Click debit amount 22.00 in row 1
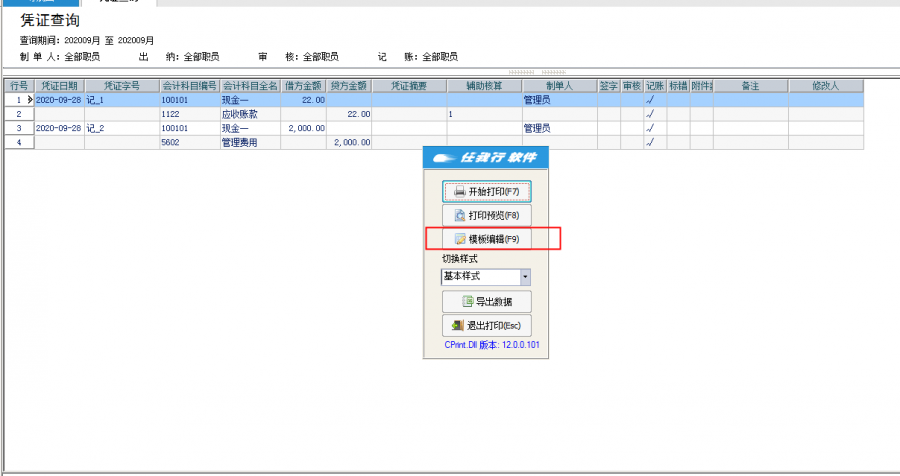This screenshot has height=476, width=900. click(303, 100)
